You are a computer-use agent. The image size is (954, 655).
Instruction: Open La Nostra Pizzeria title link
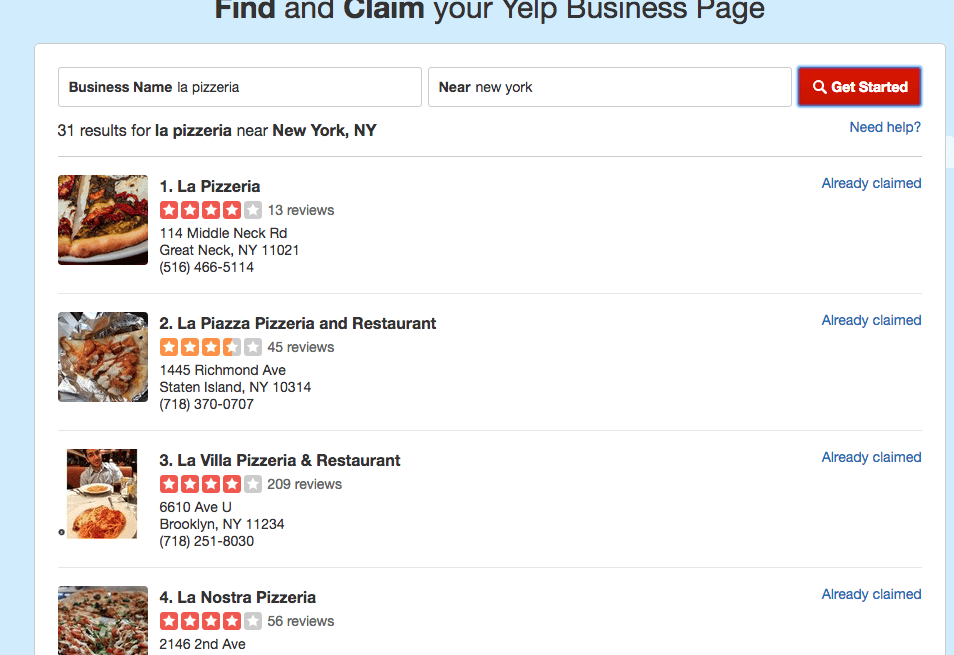[x=237, y=597]
